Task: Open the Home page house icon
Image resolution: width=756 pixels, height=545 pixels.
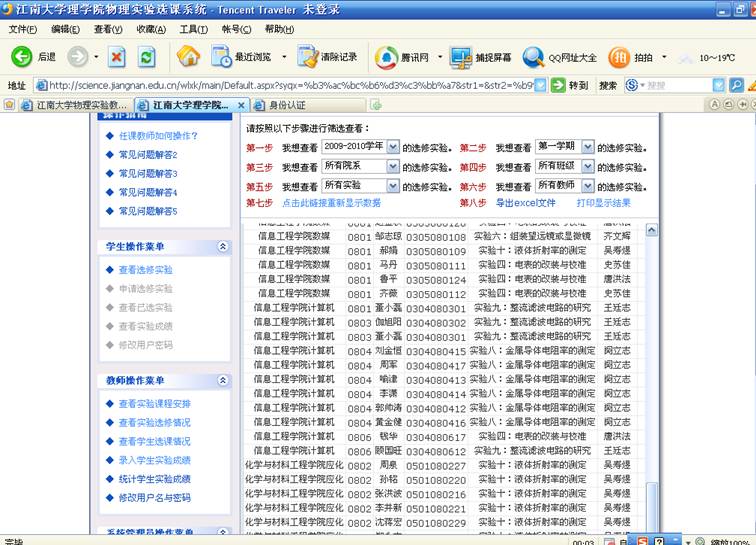Action: point(188,56)
